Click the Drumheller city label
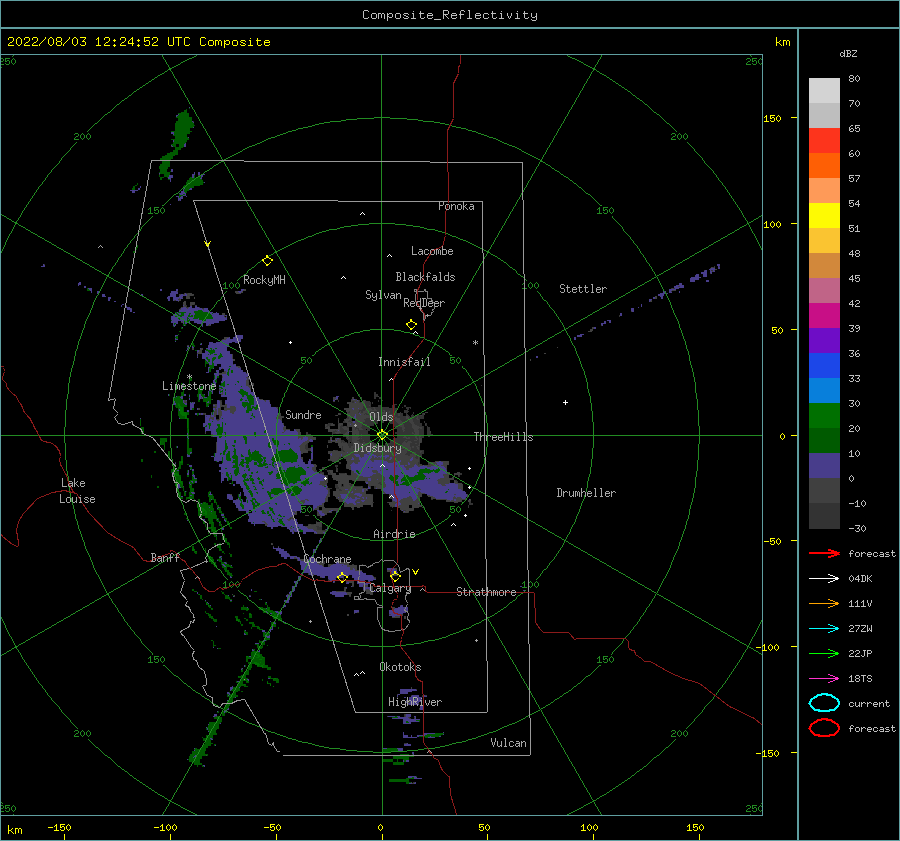This screenshot has width=900, height=841. pyautogui.click(x=586, y=493)
